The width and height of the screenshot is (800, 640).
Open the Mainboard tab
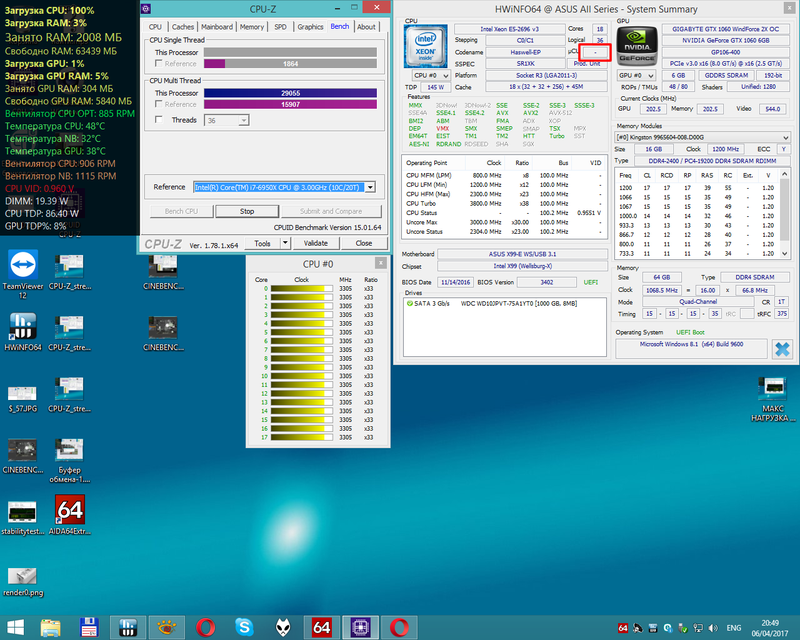[217, 27]
